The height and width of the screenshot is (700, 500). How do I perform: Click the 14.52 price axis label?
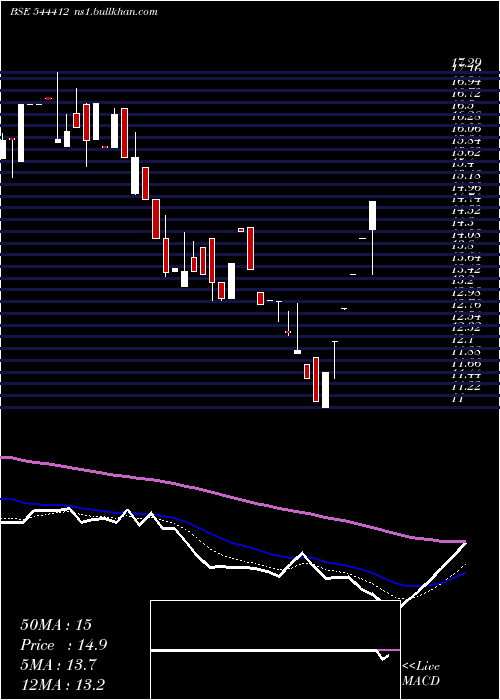[466, 211]
